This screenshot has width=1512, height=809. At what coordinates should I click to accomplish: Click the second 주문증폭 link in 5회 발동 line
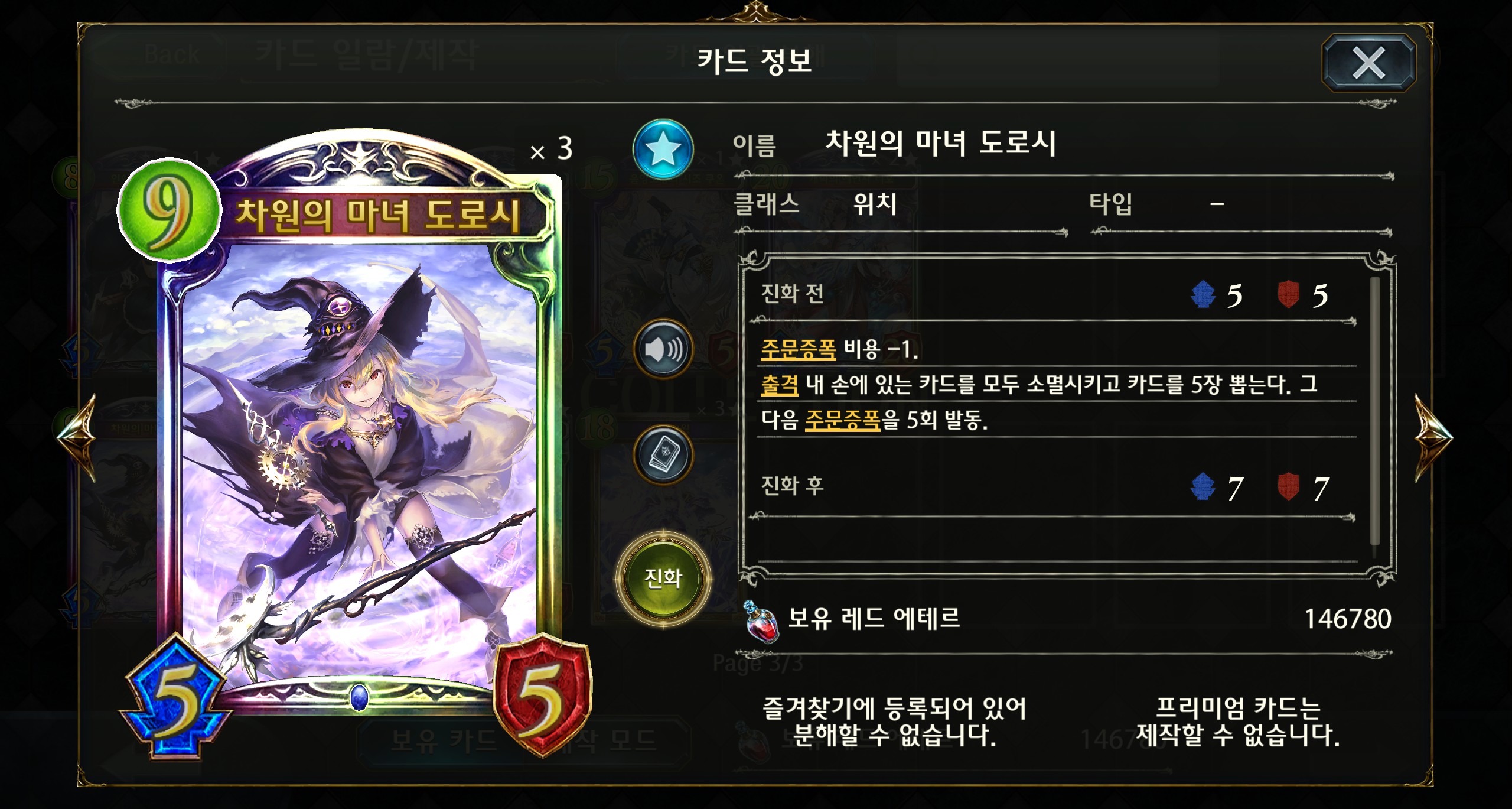[842, 420]
